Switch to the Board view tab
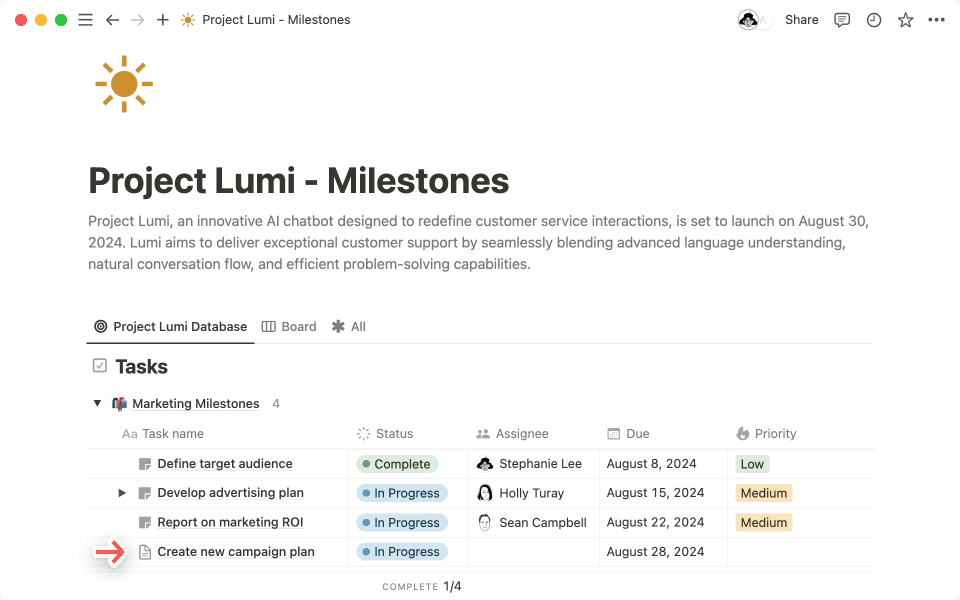Screen dimensions: 960x600 289,326
